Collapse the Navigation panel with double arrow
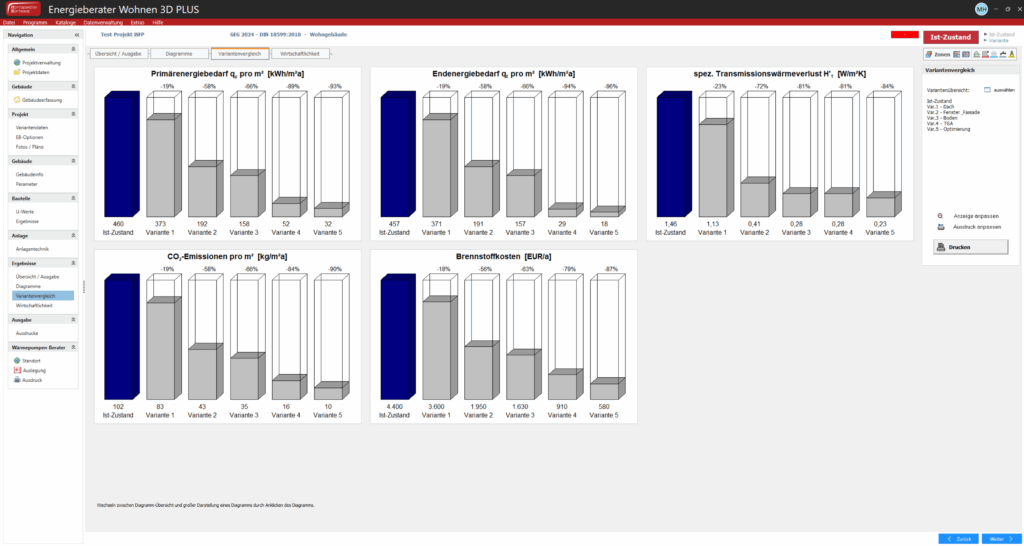The image size is (1024, 546). click(x=77, y=35)
